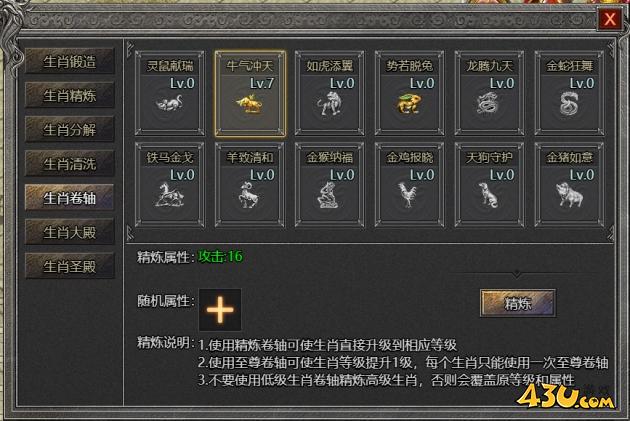The width and height of the screenshot is (630, 421).
Task: Select the dragon zodiac 龙腾九天
Action: point(489,93)
